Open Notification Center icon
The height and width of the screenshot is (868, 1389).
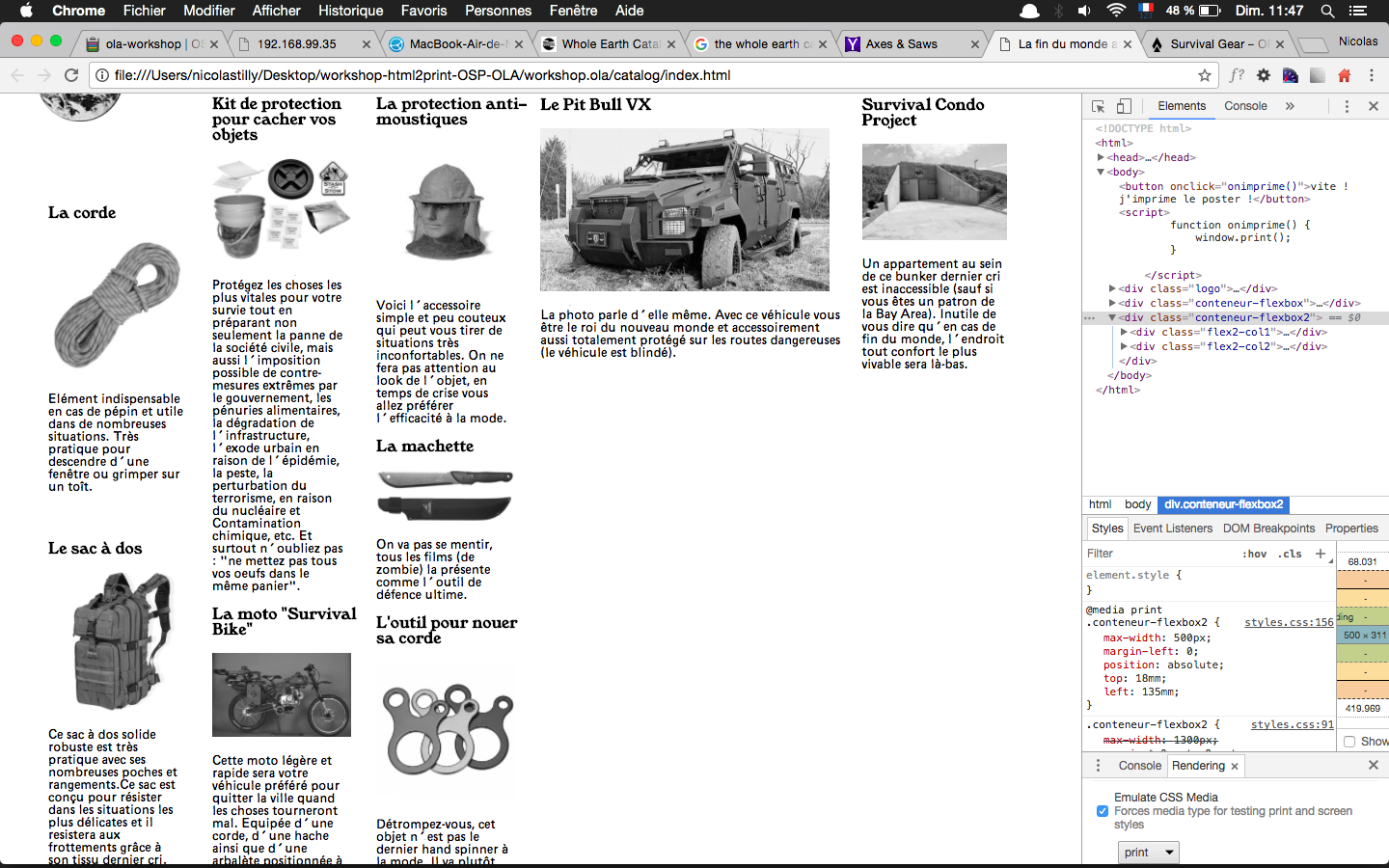(x=1358, y=11)
